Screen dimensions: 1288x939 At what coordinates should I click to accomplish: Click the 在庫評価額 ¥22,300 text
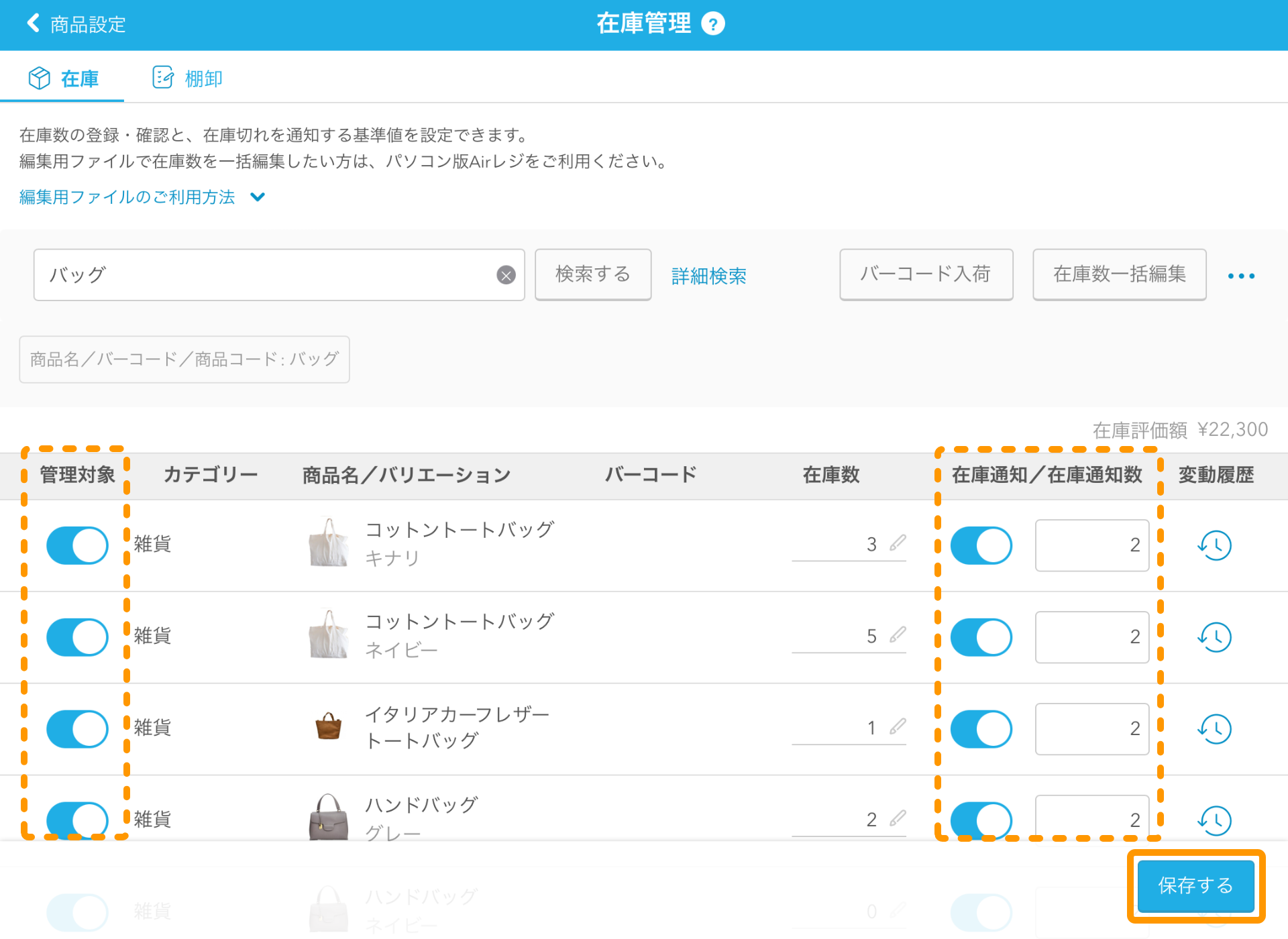(x=1180, y=430)
